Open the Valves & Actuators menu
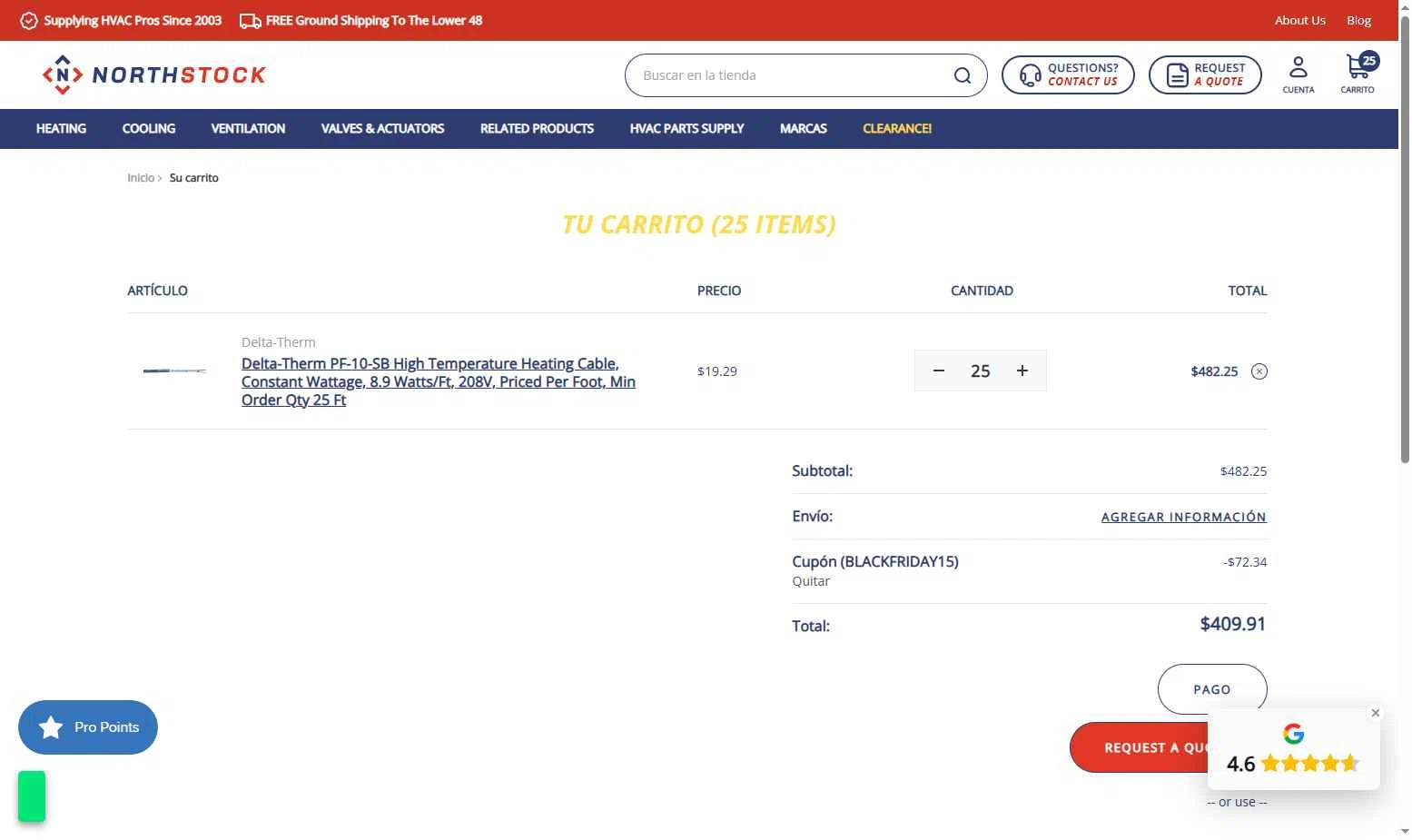Screen dimensions: 1412x840 [382, 129]
